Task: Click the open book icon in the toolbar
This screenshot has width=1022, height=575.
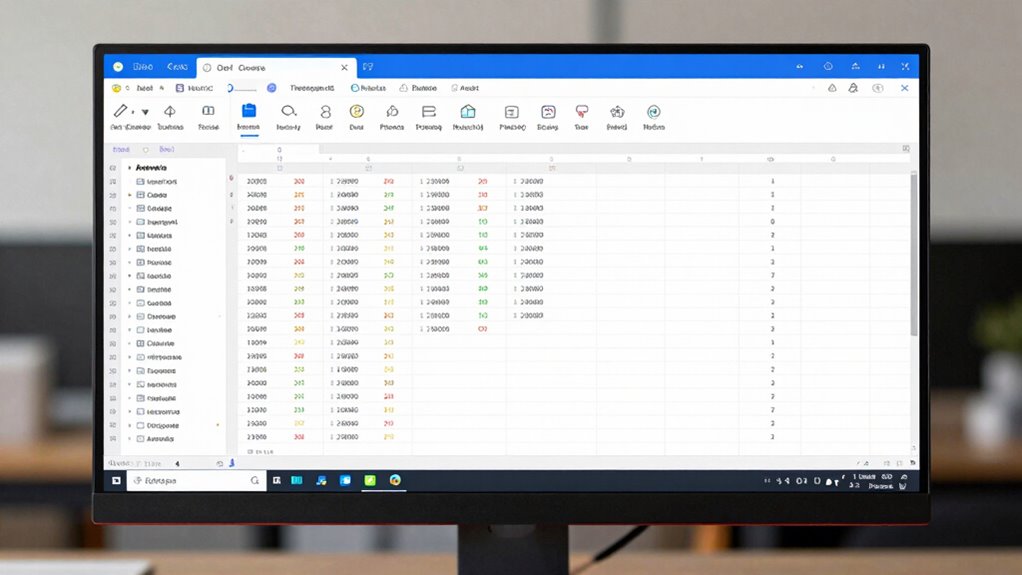Action: (x=208, y=111)
